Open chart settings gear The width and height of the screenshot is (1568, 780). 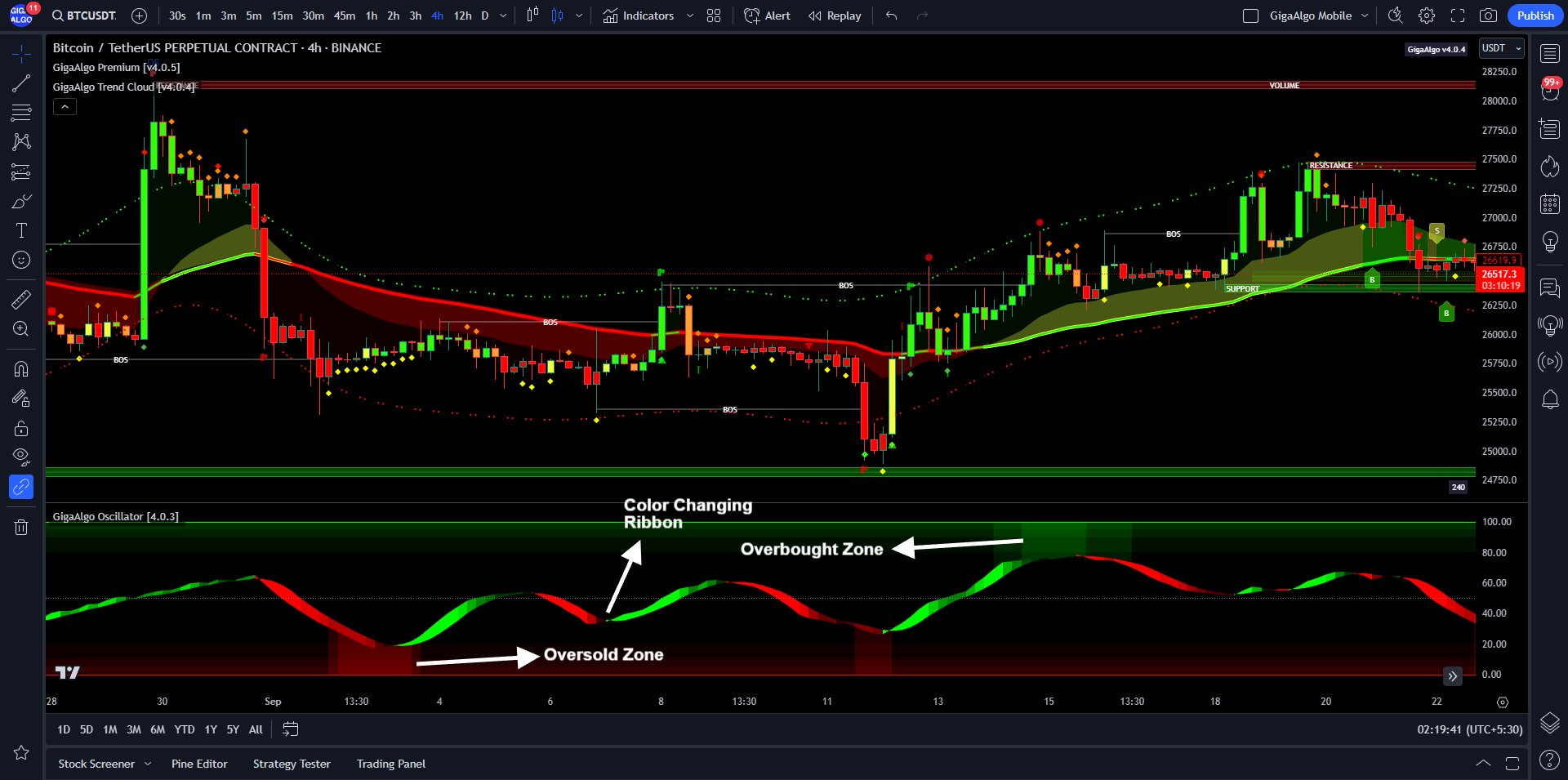tap(1427, 16)
